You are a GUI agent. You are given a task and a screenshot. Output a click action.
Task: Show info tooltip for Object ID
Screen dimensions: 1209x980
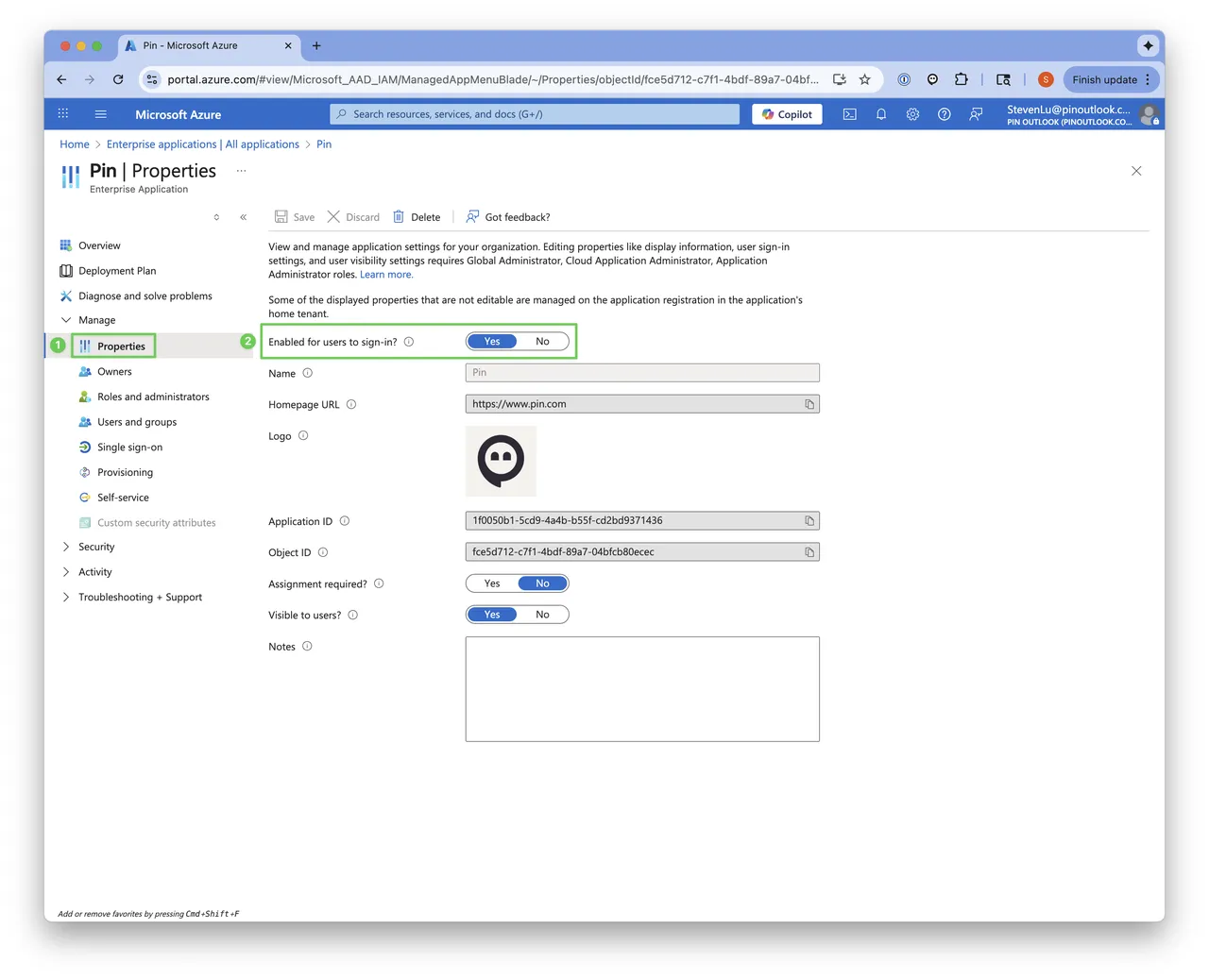pyautogui.click(x=323, y=552)
